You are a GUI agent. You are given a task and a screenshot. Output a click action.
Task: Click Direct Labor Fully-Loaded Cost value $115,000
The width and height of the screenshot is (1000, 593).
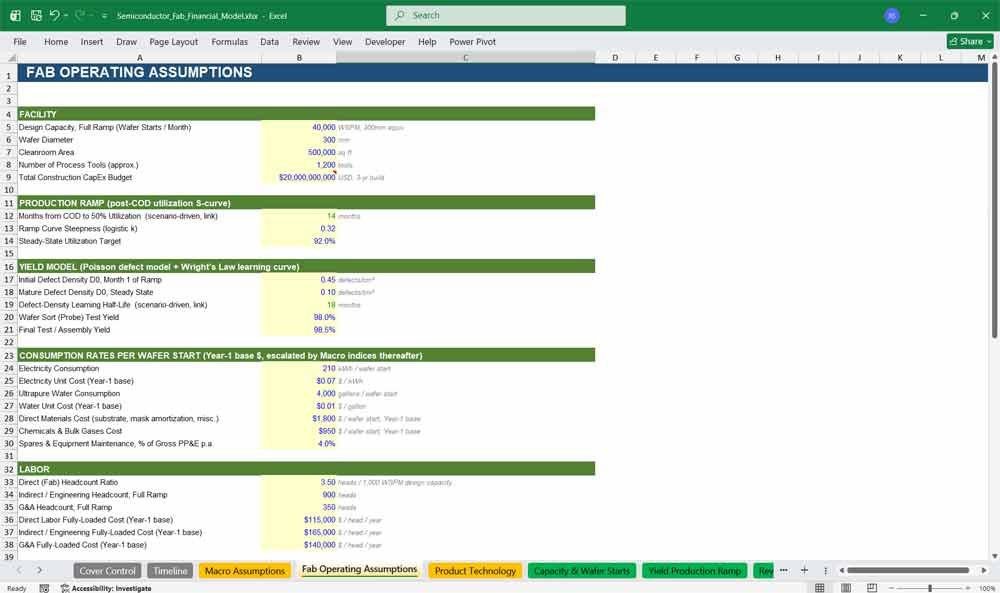[298, 520]
